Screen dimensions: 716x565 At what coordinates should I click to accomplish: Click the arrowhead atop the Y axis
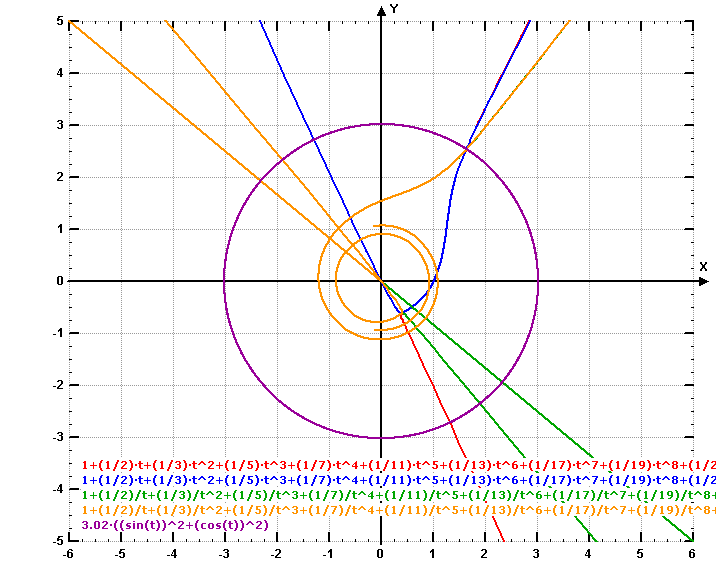(x=381, y=10)
